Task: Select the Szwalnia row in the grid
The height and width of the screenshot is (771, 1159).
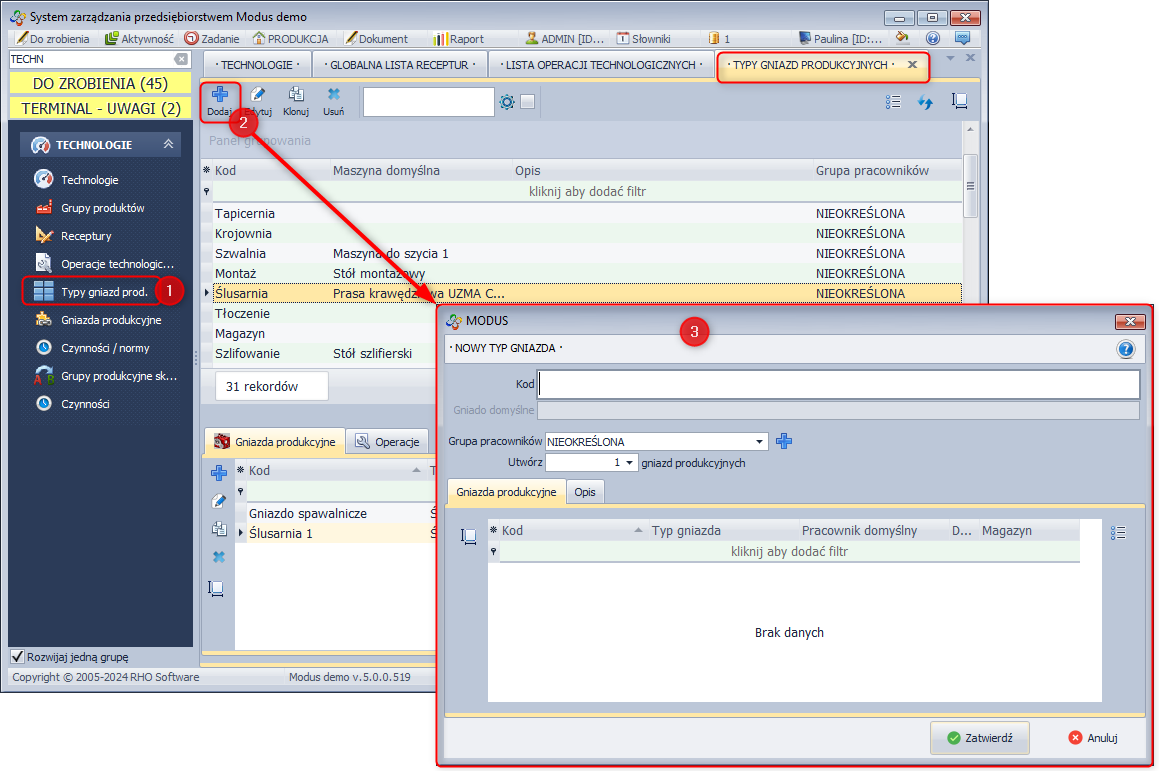Action: (x=240, y=254)
